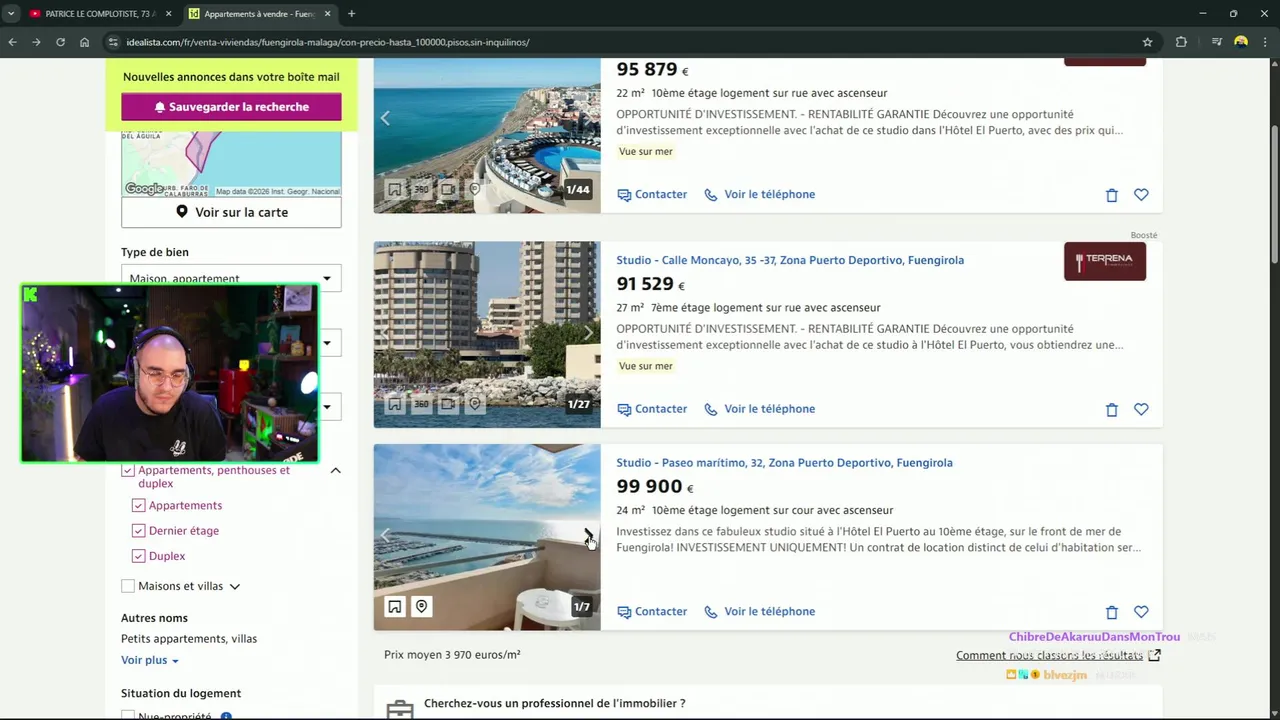Screen dimensions: 1280x720
Task: Go to browser home page
Action: tap(84, 42)
